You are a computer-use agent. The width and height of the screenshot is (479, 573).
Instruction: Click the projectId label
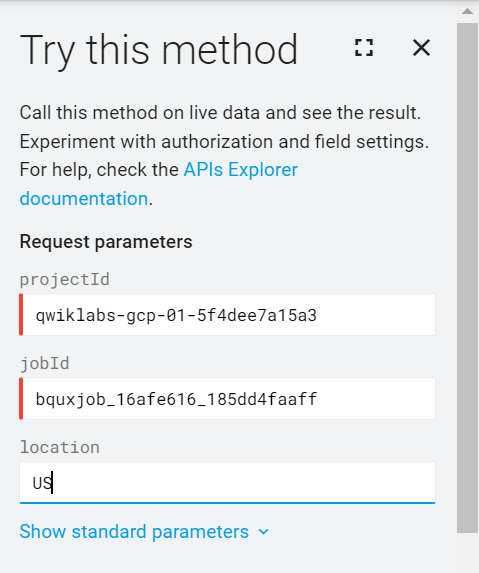tap(65, 280)
